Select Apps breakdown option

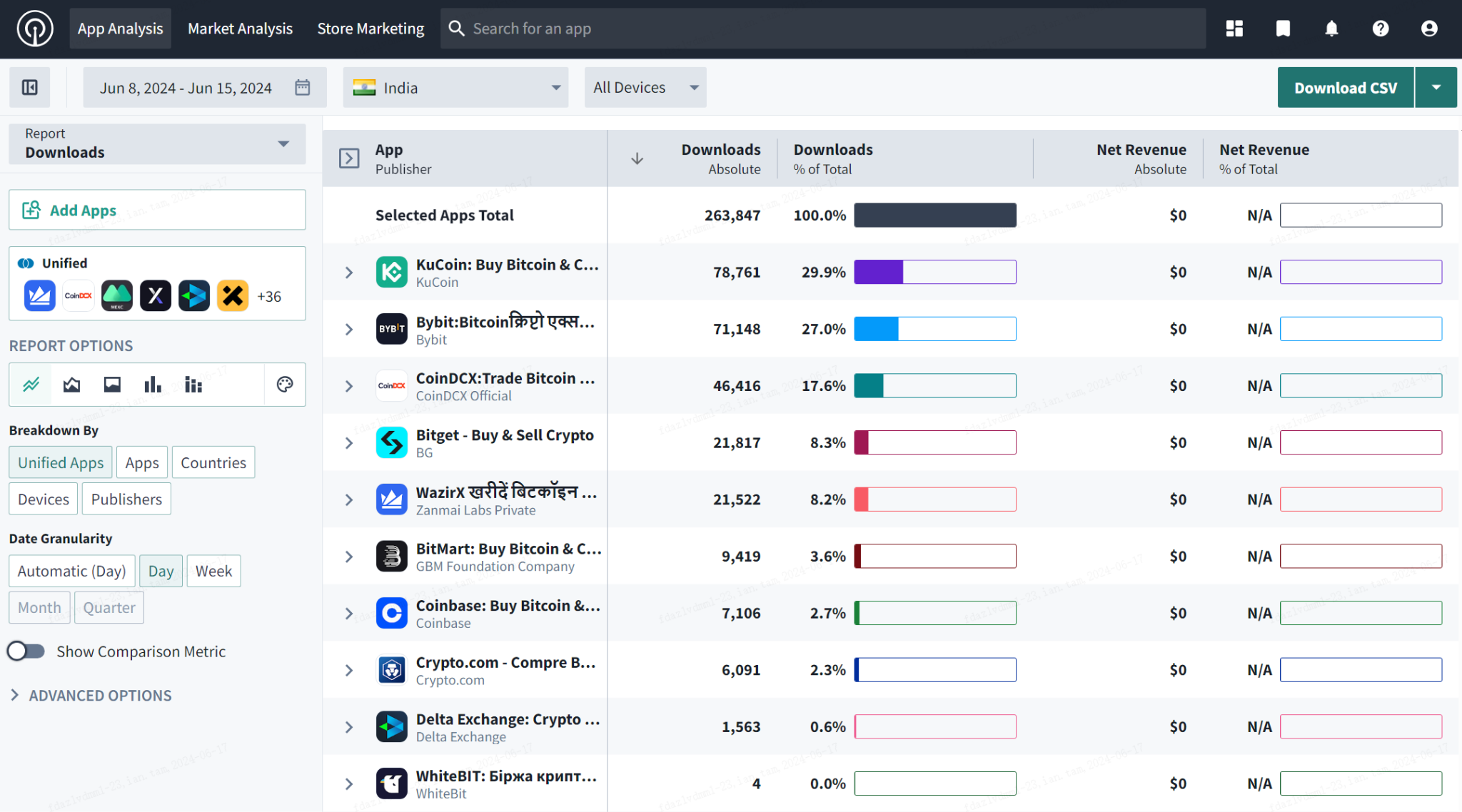141,462
